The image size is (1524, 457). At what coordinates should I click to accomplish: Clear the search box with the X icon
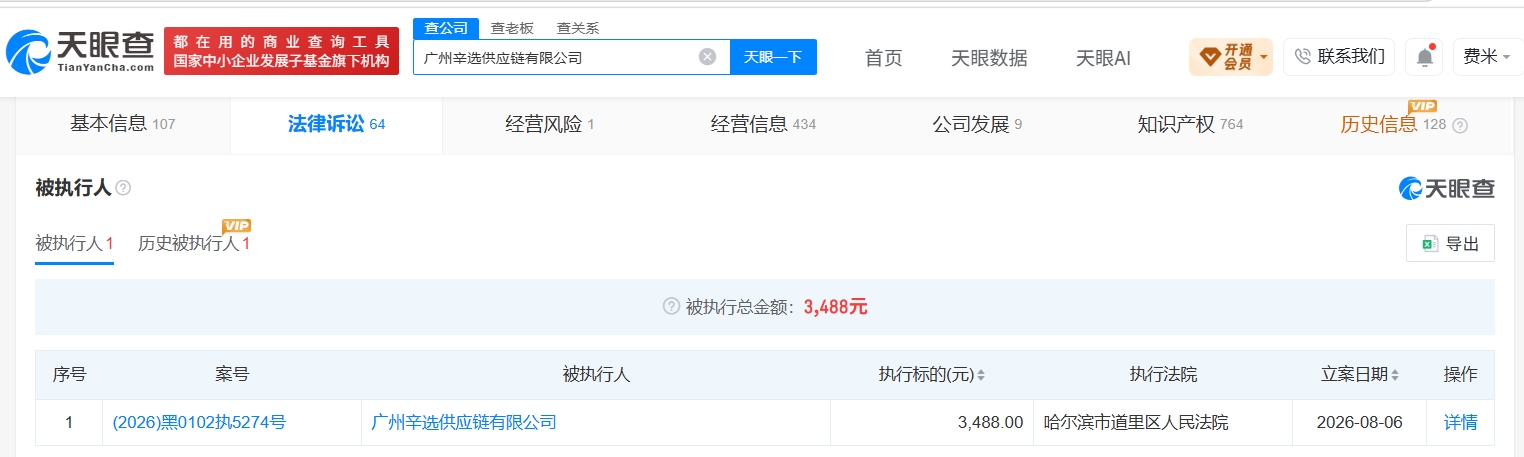click(707, 57)
